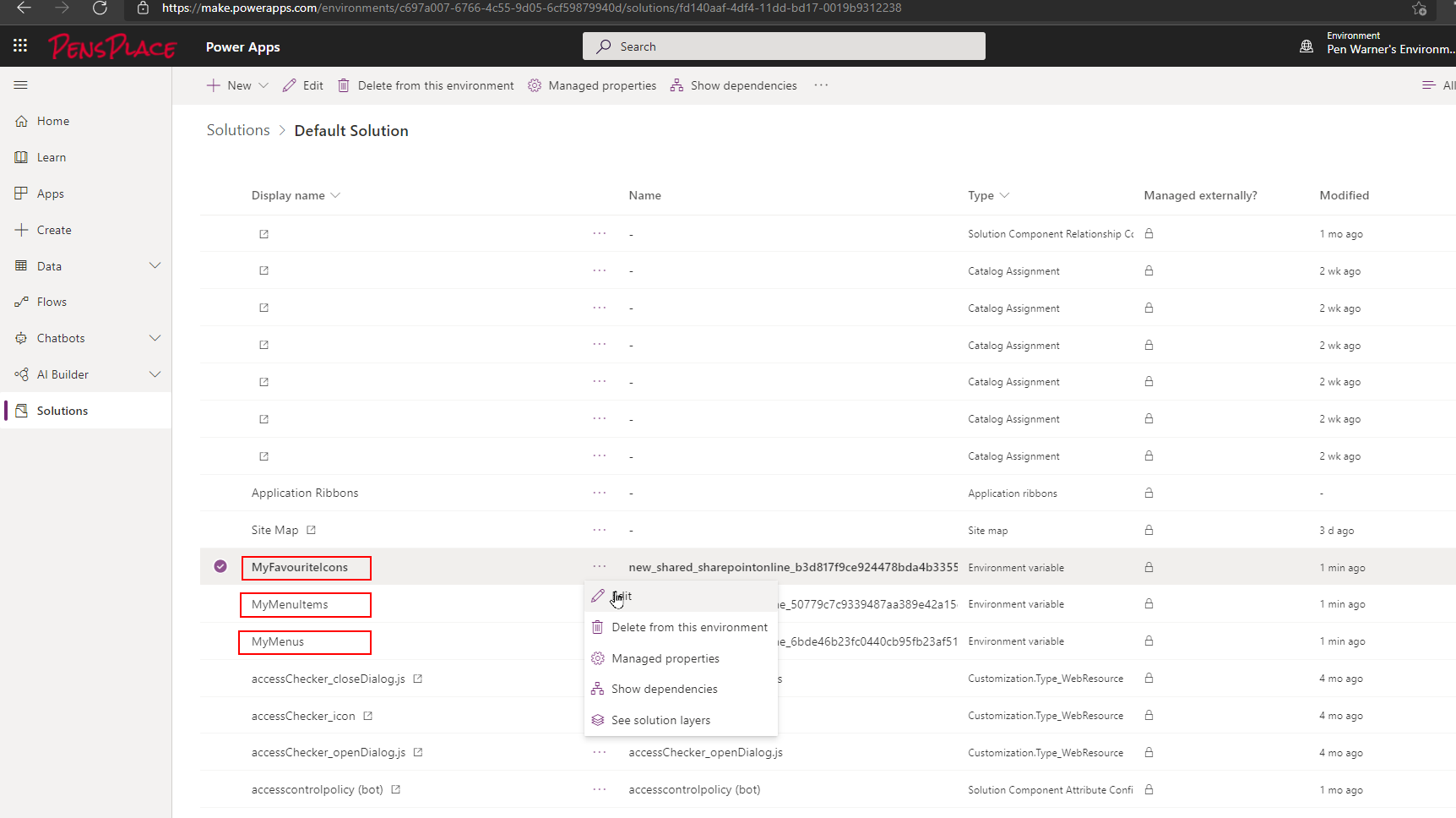Choose See solution layers from context menu
The height and width of the screenshot is (818, 1456).
(x=660, y=719)
